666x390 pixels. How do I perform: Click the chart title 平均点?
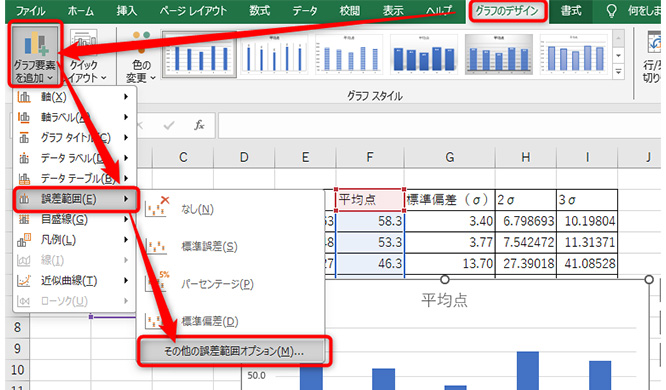(x=444, y=300)
